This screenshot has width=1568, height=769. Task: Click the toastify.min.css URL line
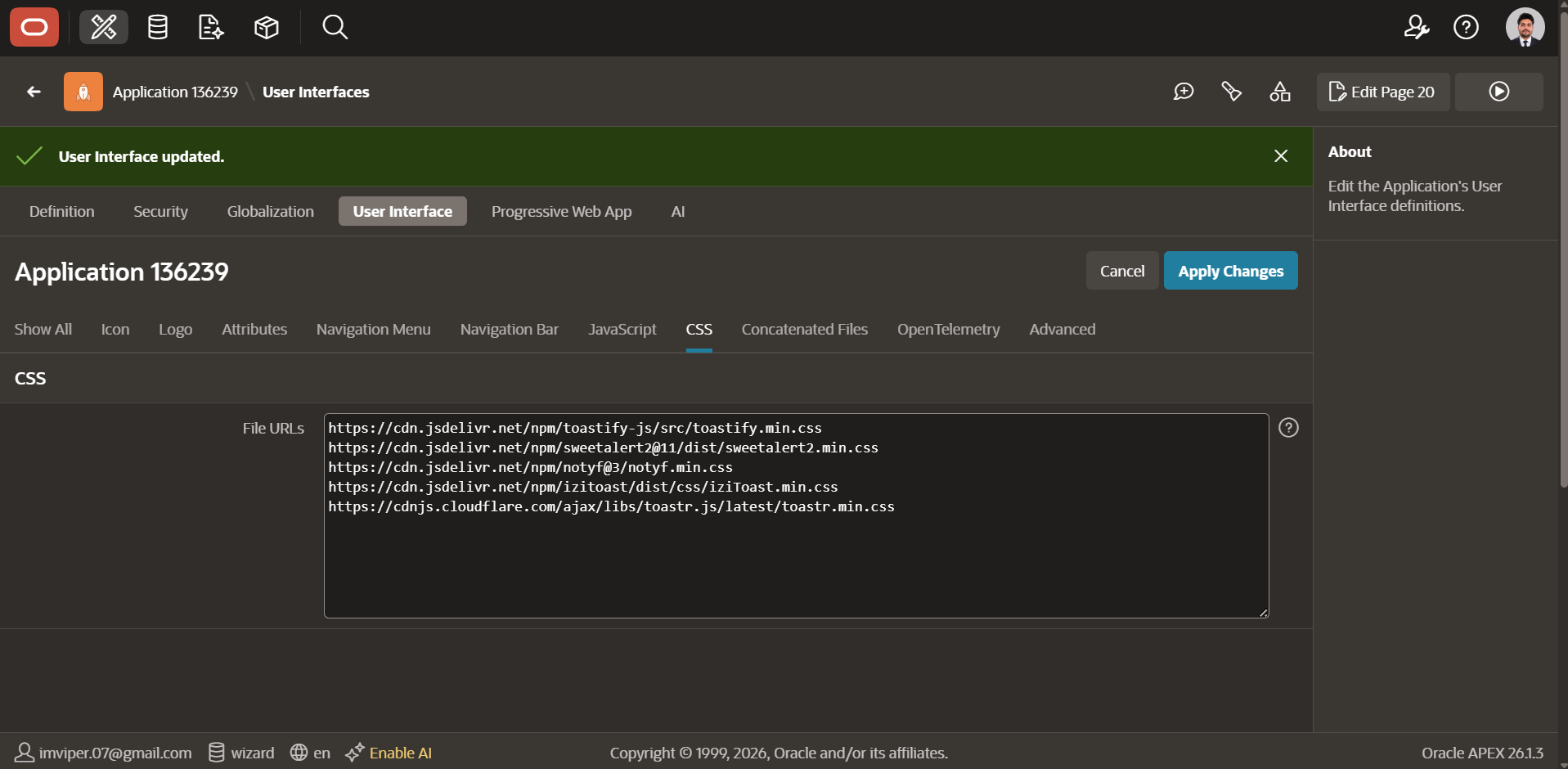(x=575, y=428)
